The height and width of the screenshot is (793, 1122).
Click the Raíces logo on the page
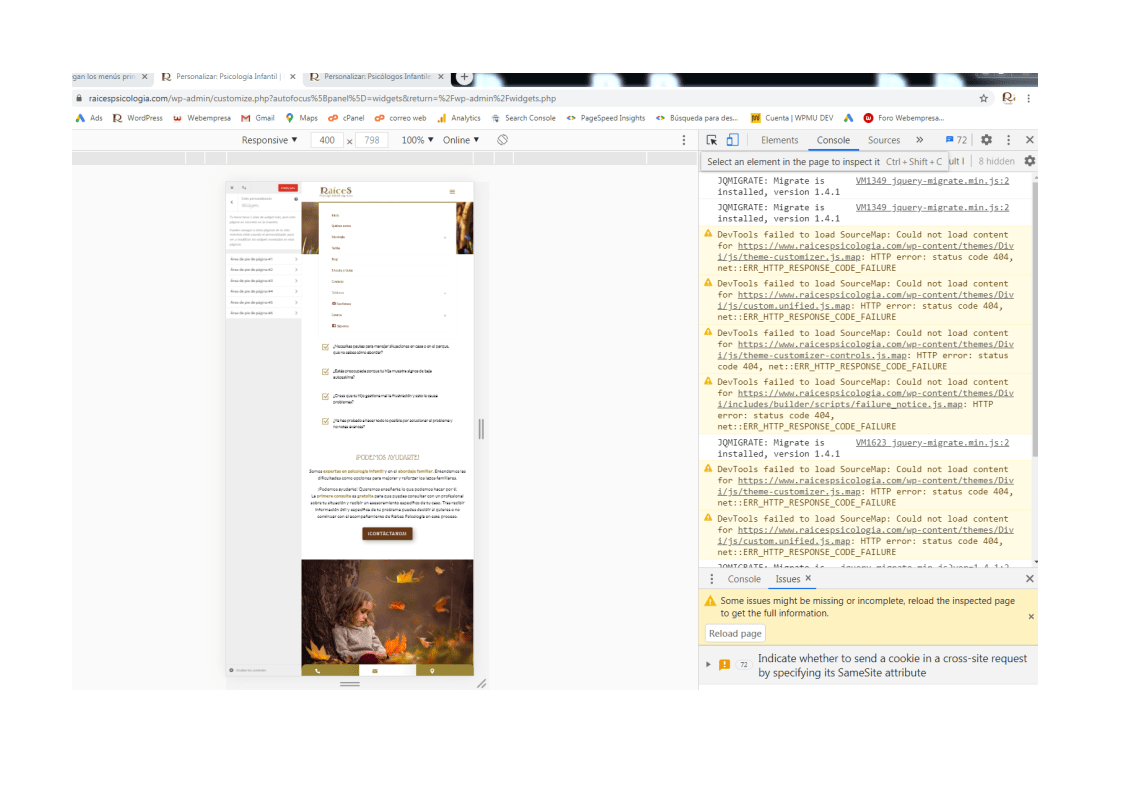(336, 191)
